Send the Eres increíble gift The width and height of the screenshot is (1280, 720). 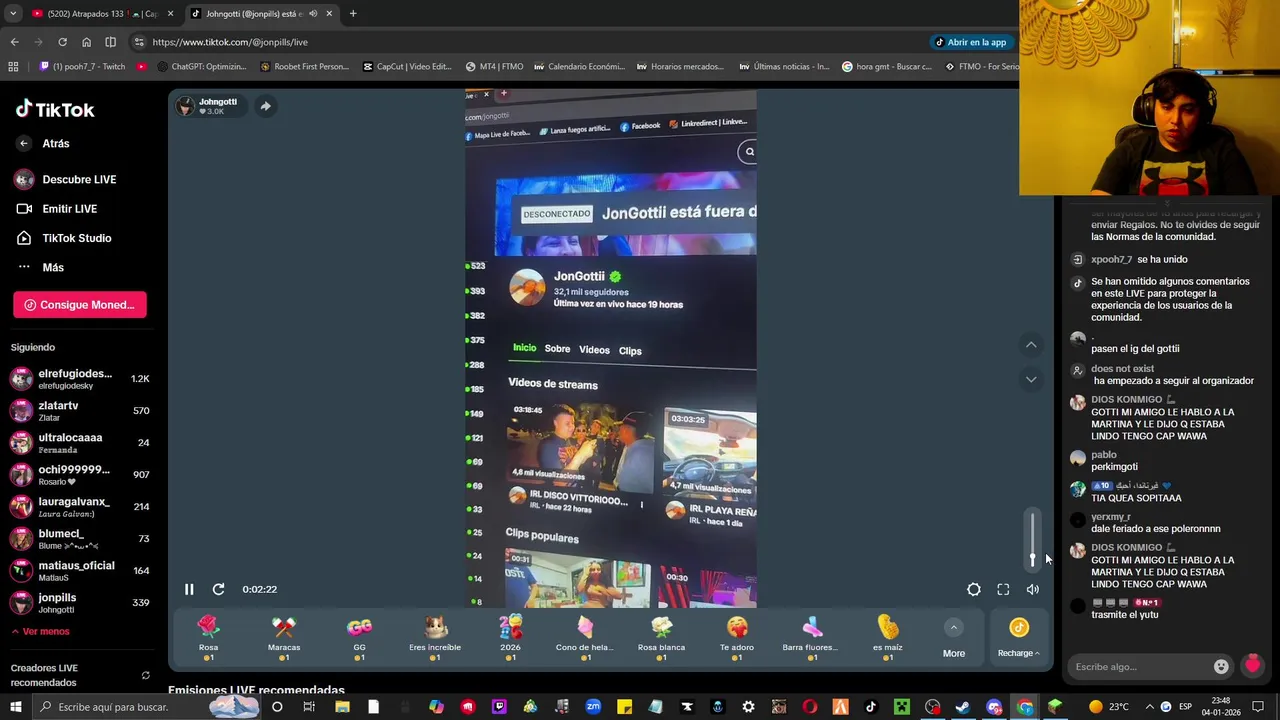[435, 637]
